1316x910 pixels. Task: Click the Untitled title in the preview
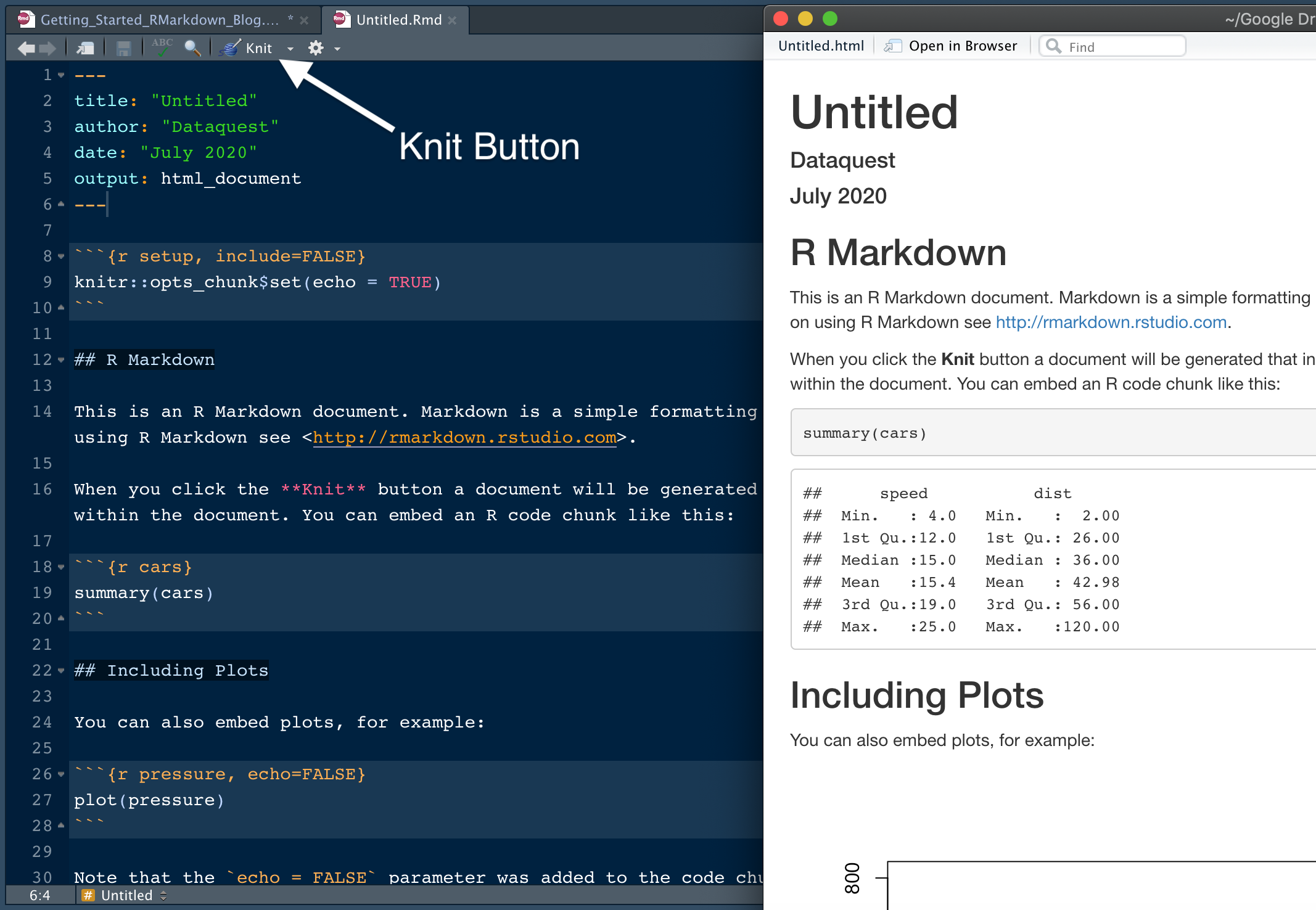click(874, 113)
